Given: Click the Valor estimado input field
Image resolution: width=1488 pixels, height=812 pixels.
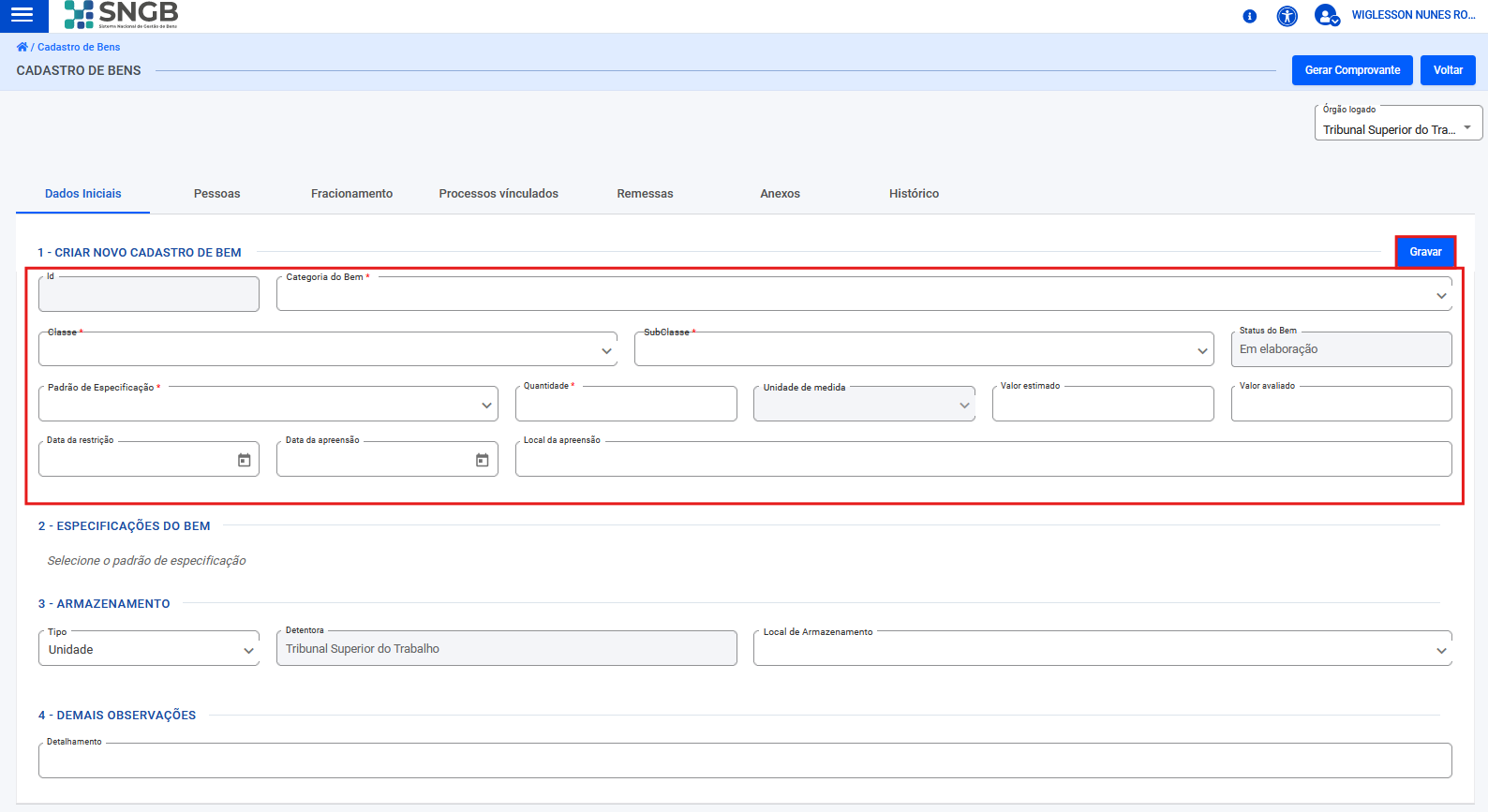Looking at the screenshot, I should coord(1103,404).
